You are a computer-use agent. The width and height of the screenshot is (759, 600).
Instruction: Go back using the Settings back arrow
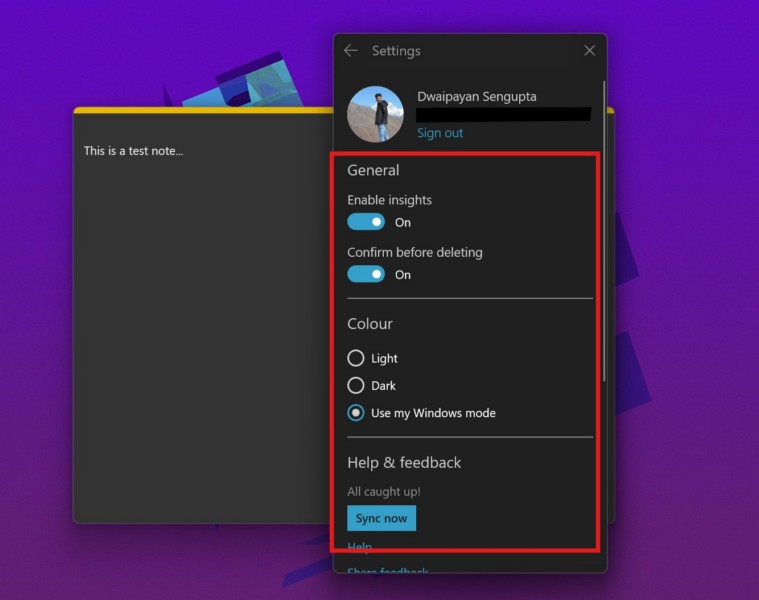coord(350,51)
